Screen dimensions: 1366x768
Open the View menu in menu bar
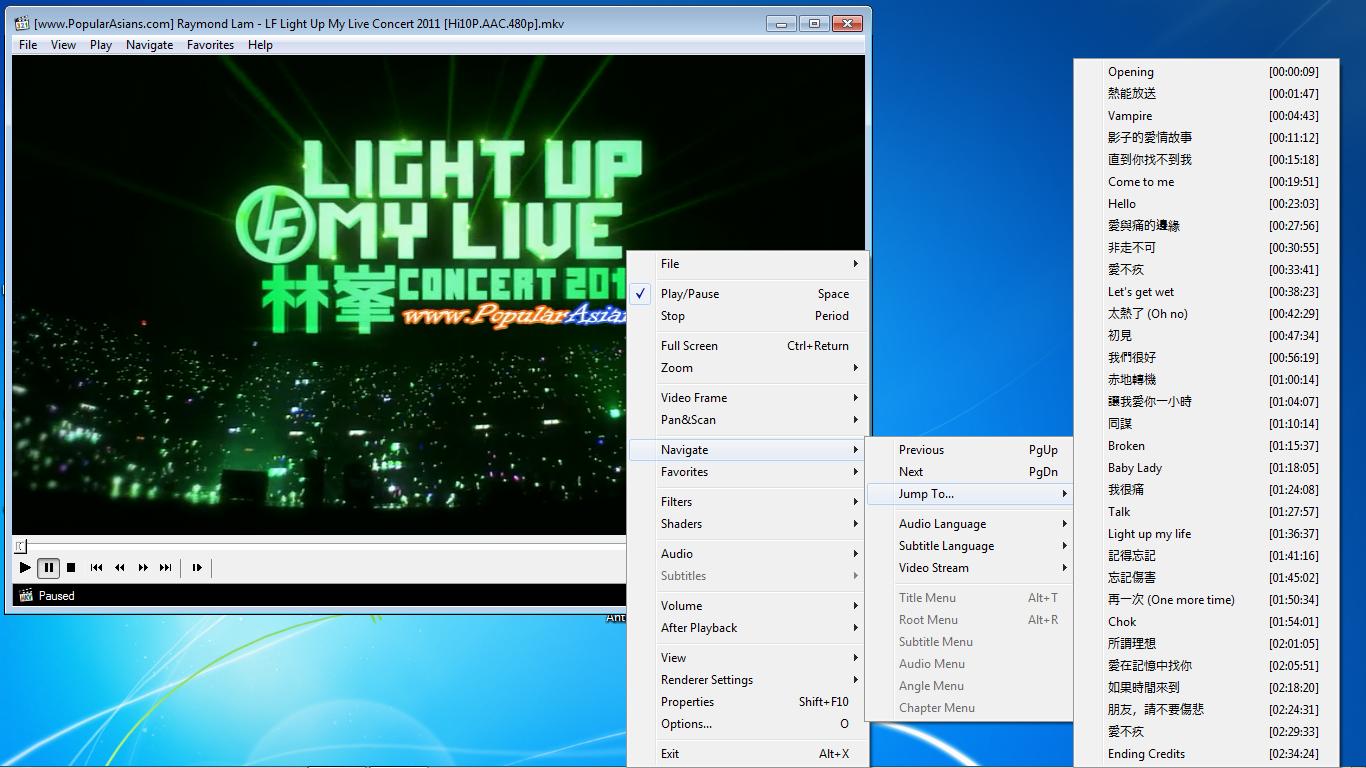[x=63, y=45]
